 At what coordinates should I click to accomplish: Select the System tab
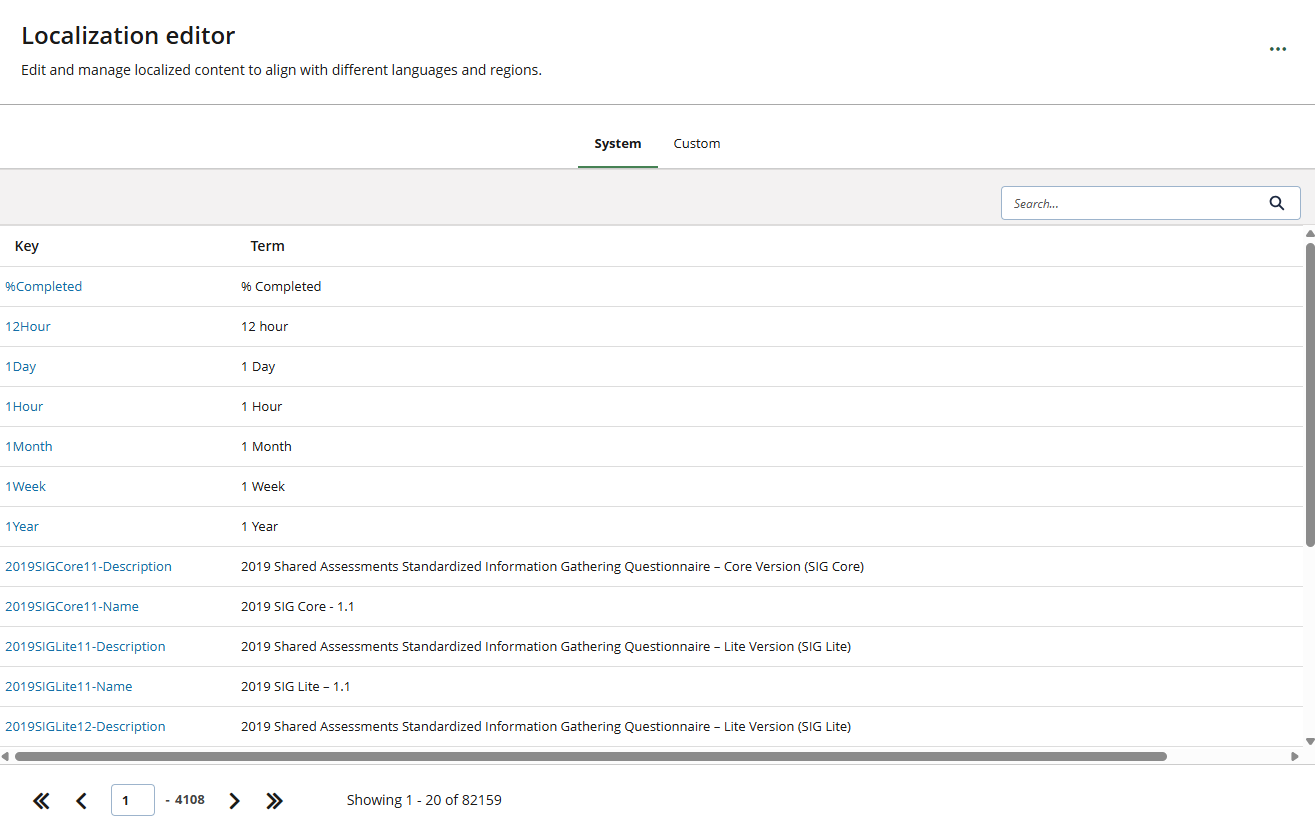[617, 144]
